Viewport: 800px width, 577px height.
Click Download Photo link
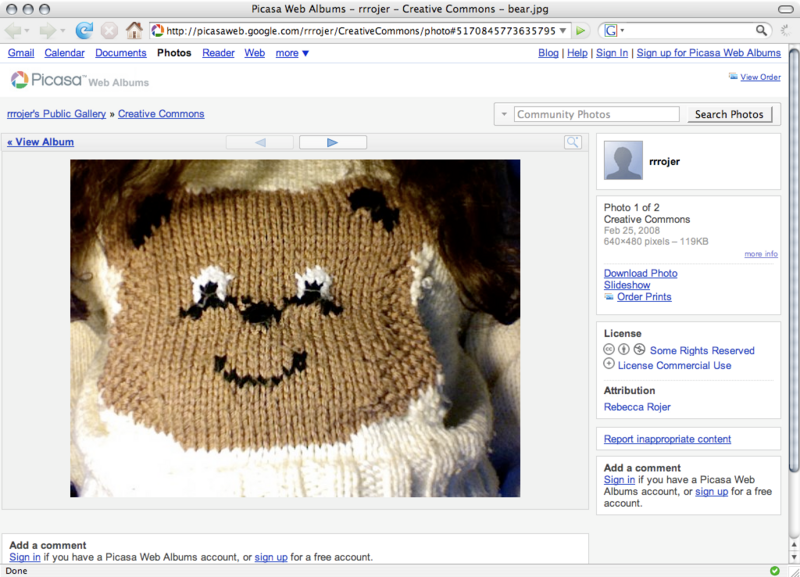point(641,273)
